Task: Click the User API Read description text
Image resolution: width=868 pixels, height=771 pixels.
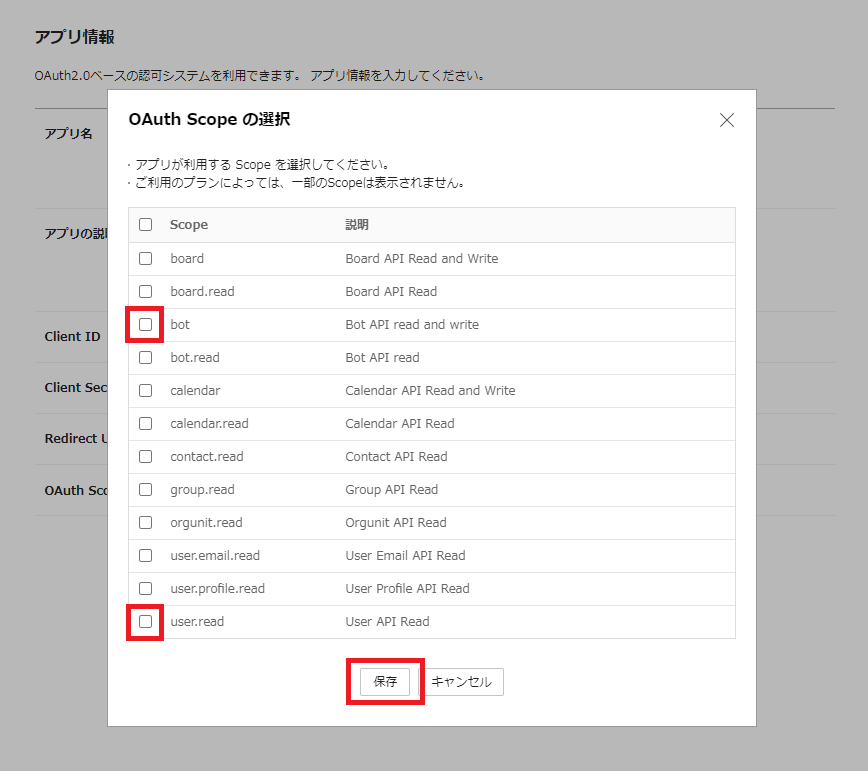Action: tap(387, 621)
